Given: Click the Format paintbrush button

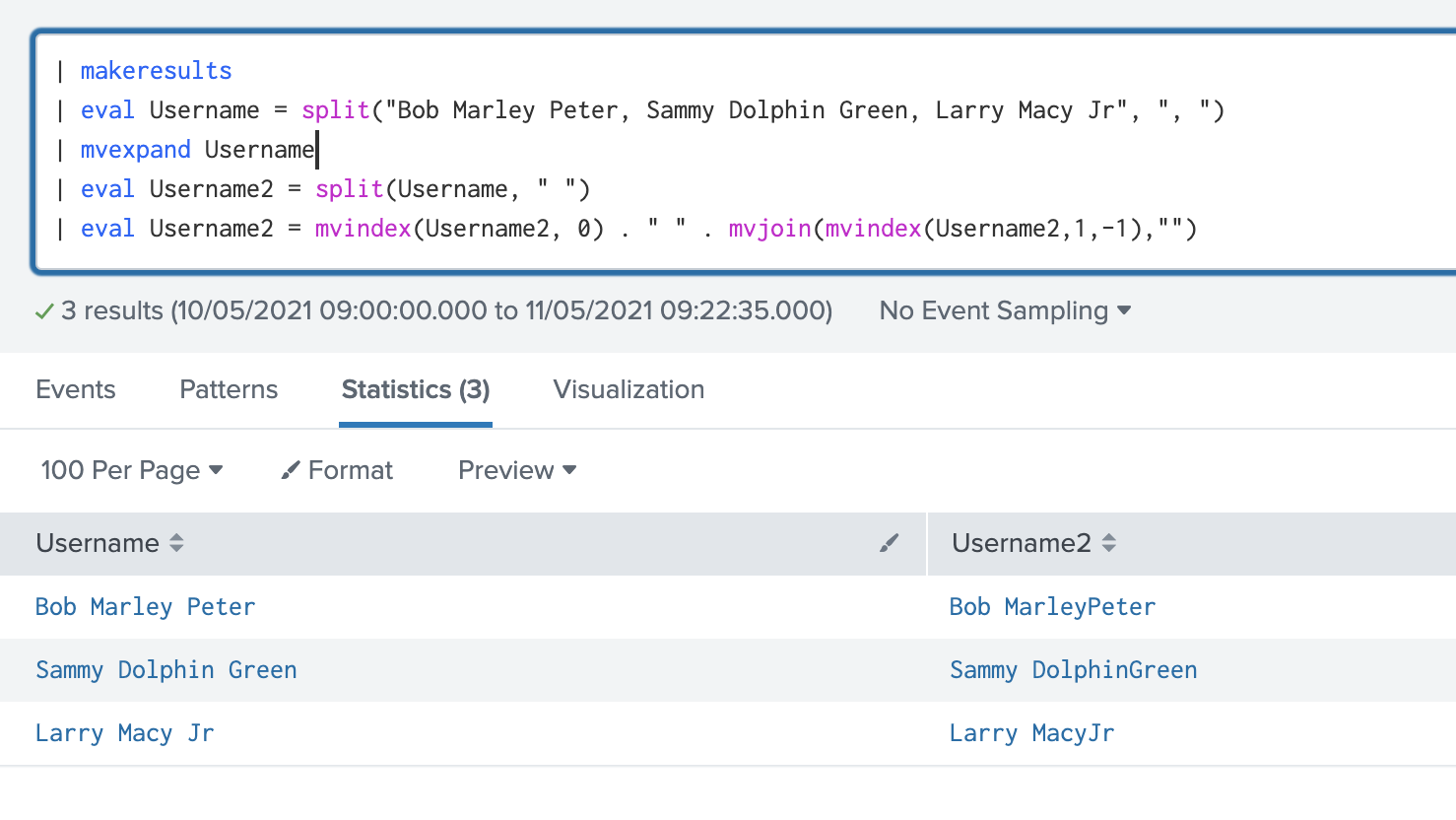Looking at the screenshot, I should click(337, 470).
